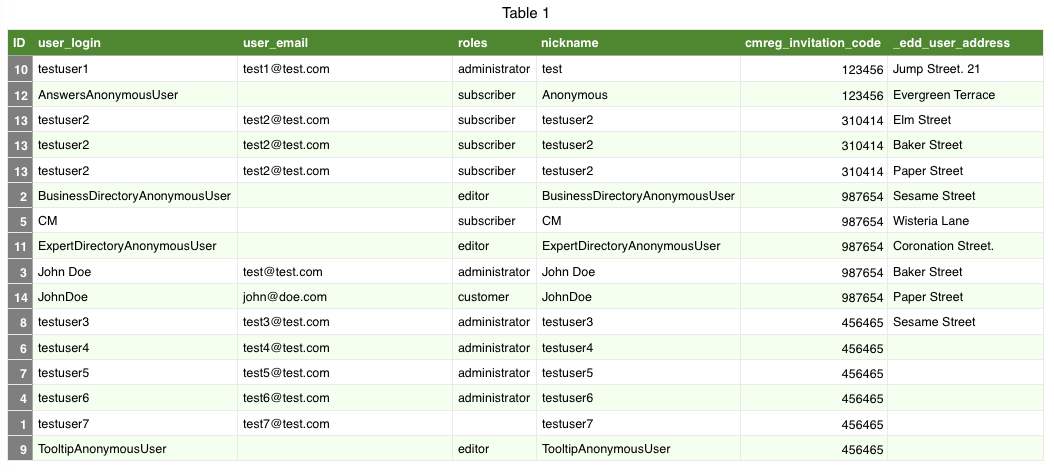1054x472 pixels.
Task: Click the "customer" role cell
Action: pos(483,297)
